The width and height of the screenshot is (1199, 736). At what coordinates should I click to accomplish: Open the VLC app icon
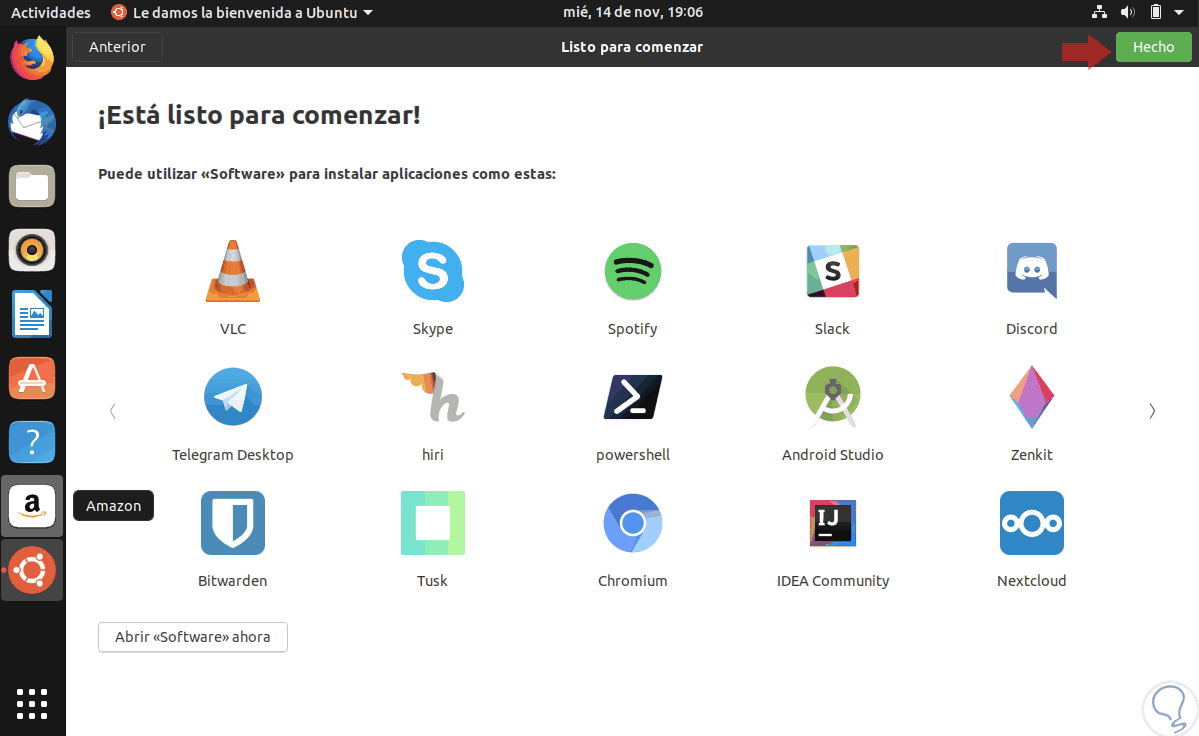232,271
